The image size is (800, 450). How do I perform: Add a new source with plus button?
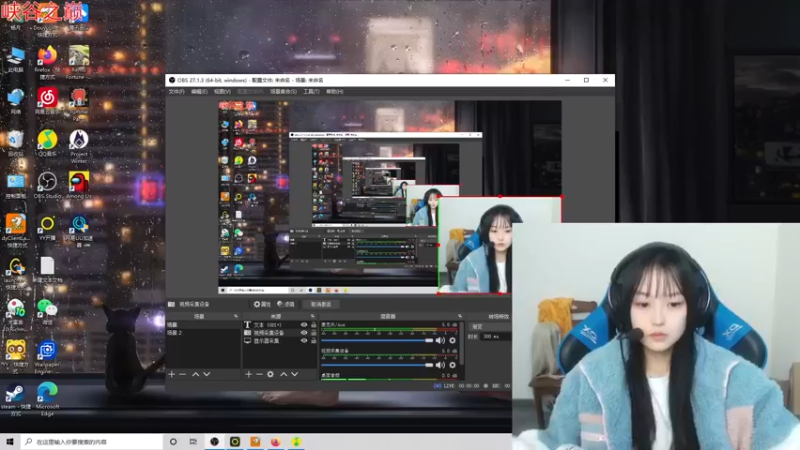coord(248,374)
